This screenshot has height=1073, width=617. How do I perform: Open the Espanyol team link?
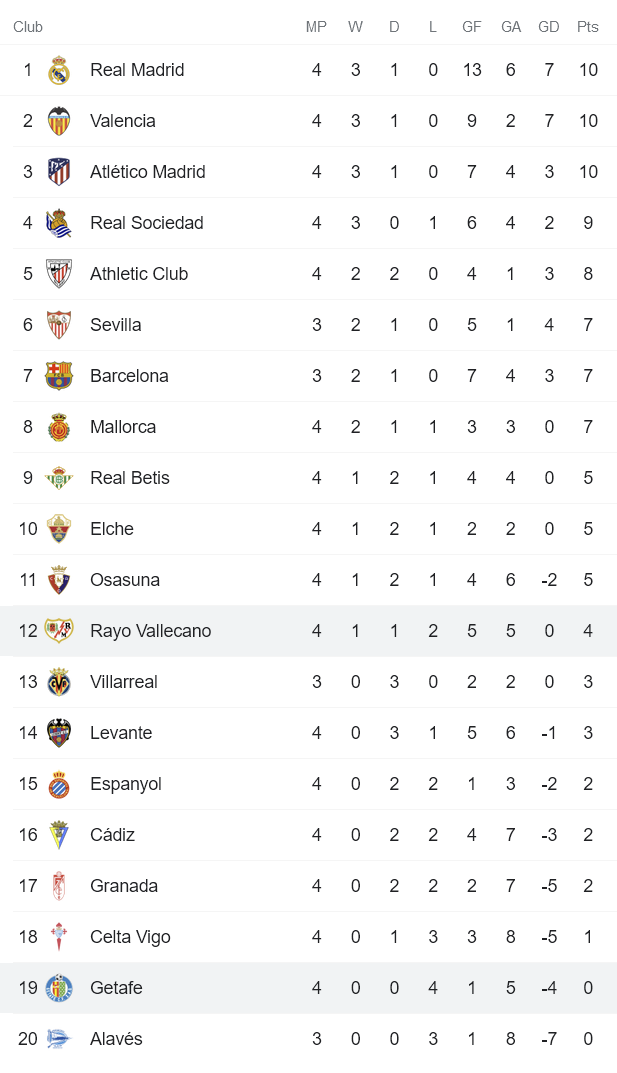click(125, 784)
